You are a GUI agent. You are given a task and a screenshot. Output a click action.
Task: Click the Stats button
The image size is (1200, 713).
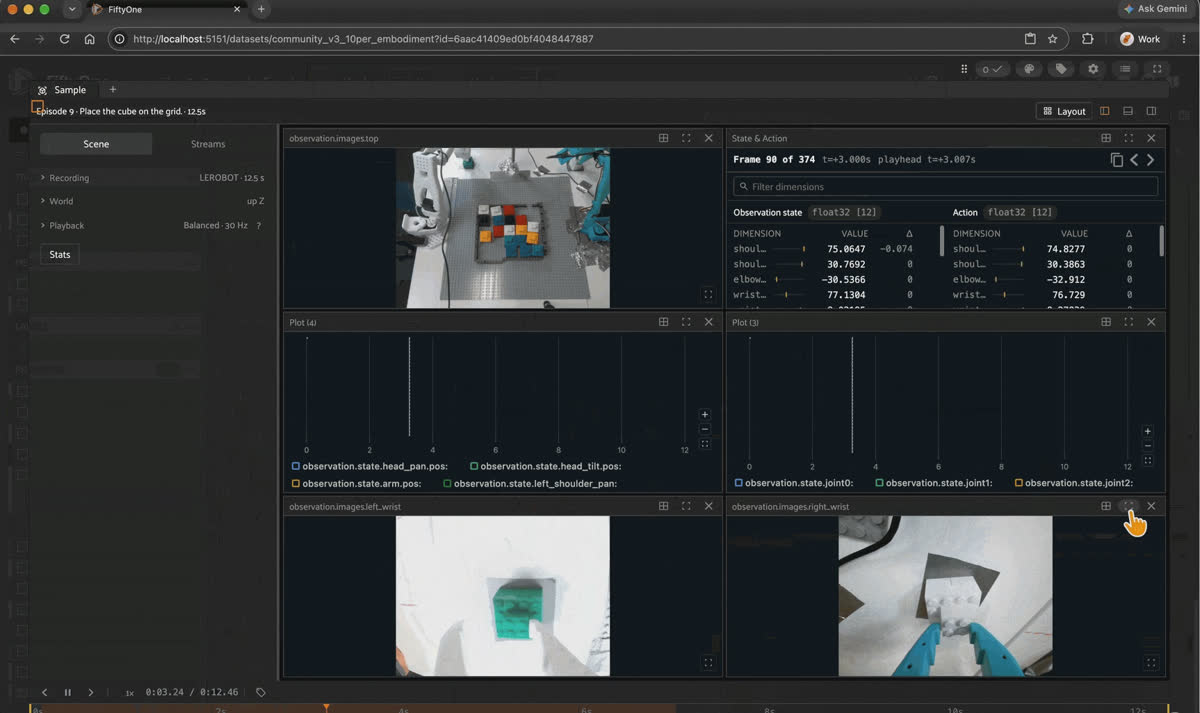[60, 254]
